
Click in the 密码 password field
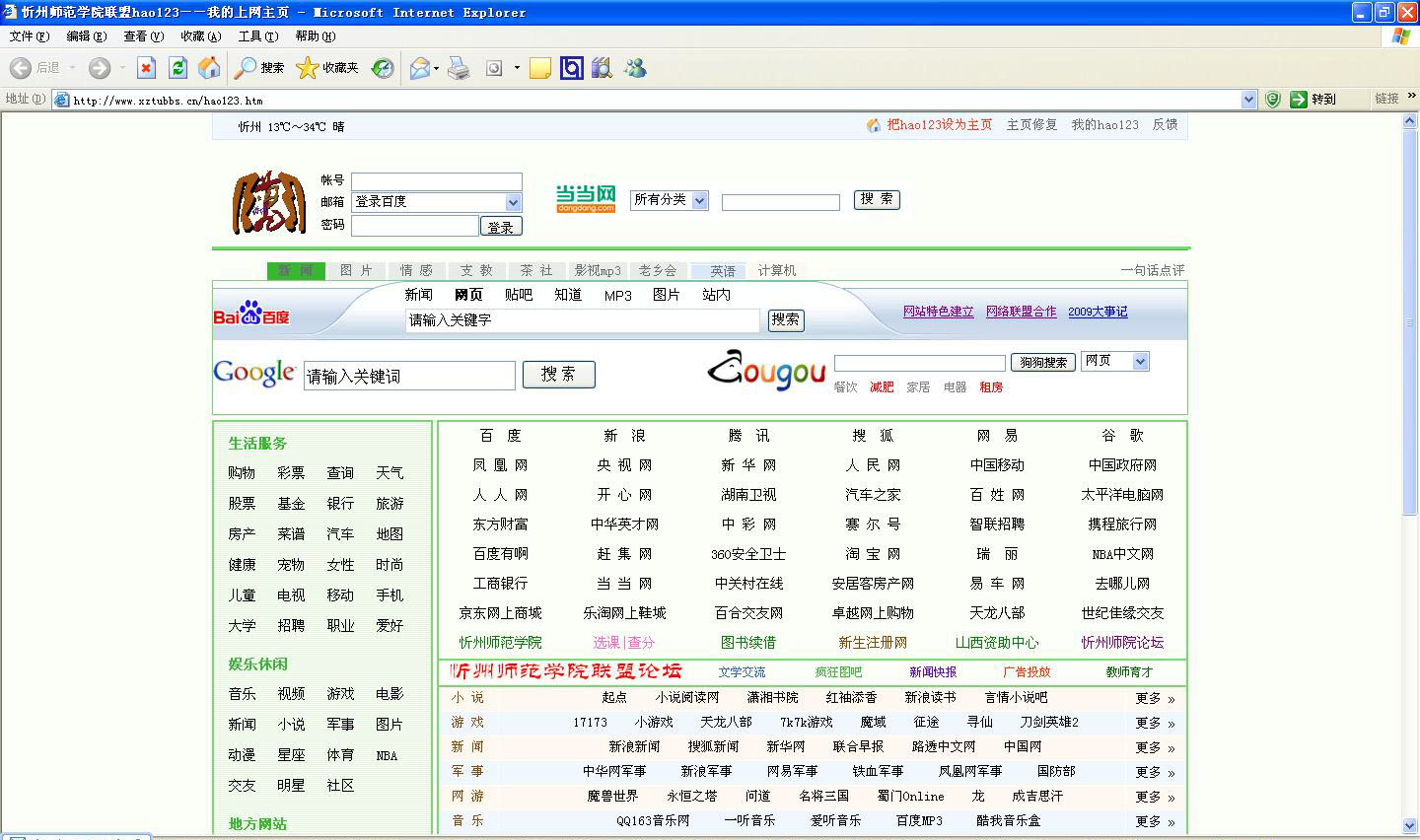point(415,226)
